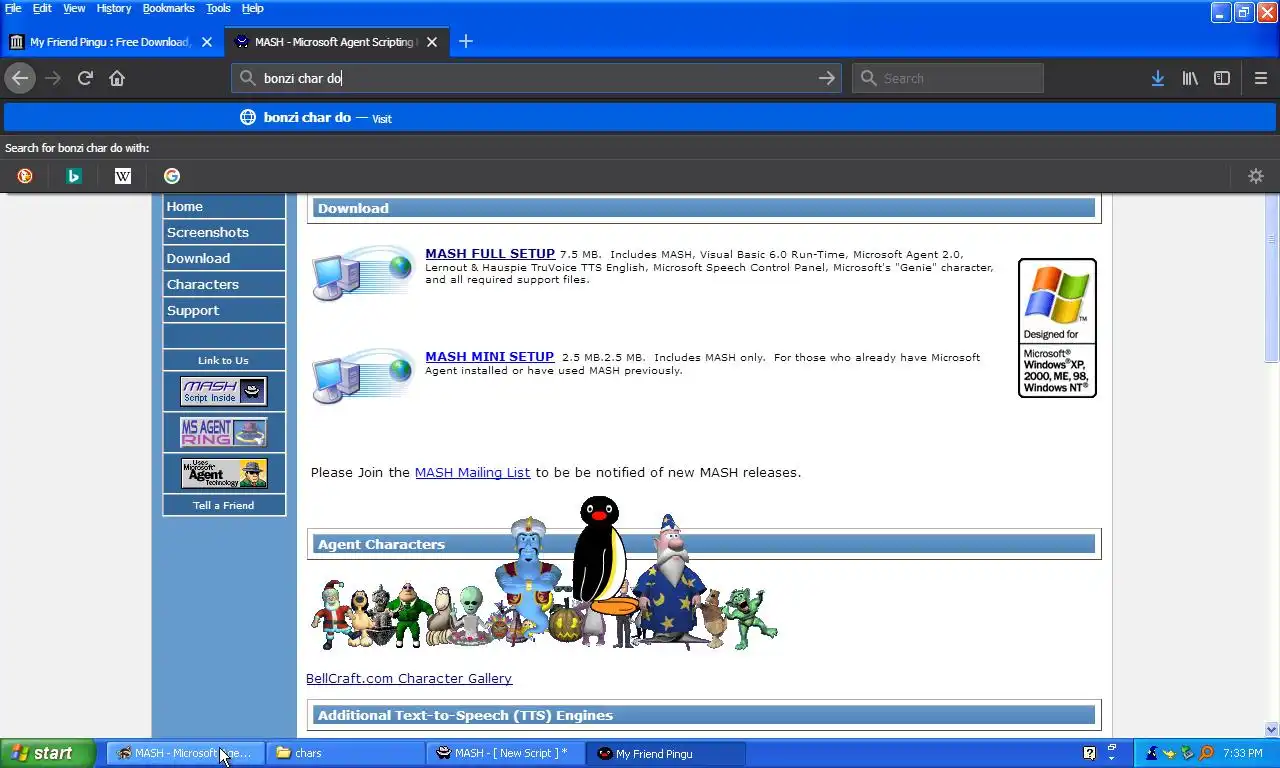Open Characters in site sidebar
Viewport: 1280px width, 768px height.
coord(224,284)
